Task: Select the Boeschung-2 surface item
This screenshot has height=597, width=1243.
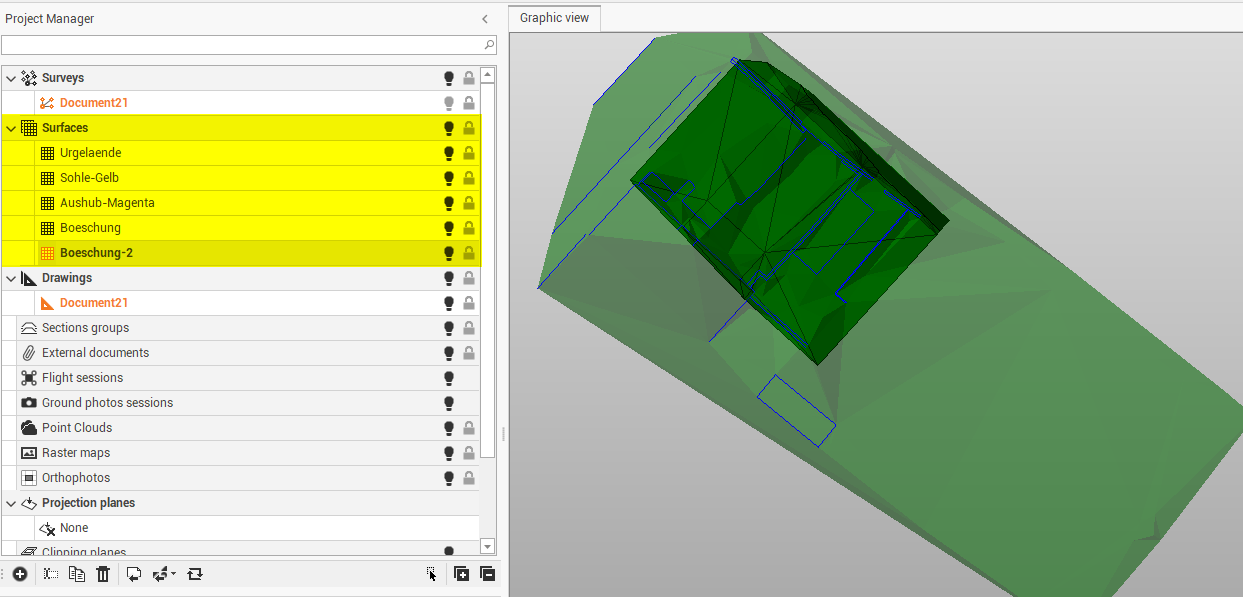Action: (96, 253)
